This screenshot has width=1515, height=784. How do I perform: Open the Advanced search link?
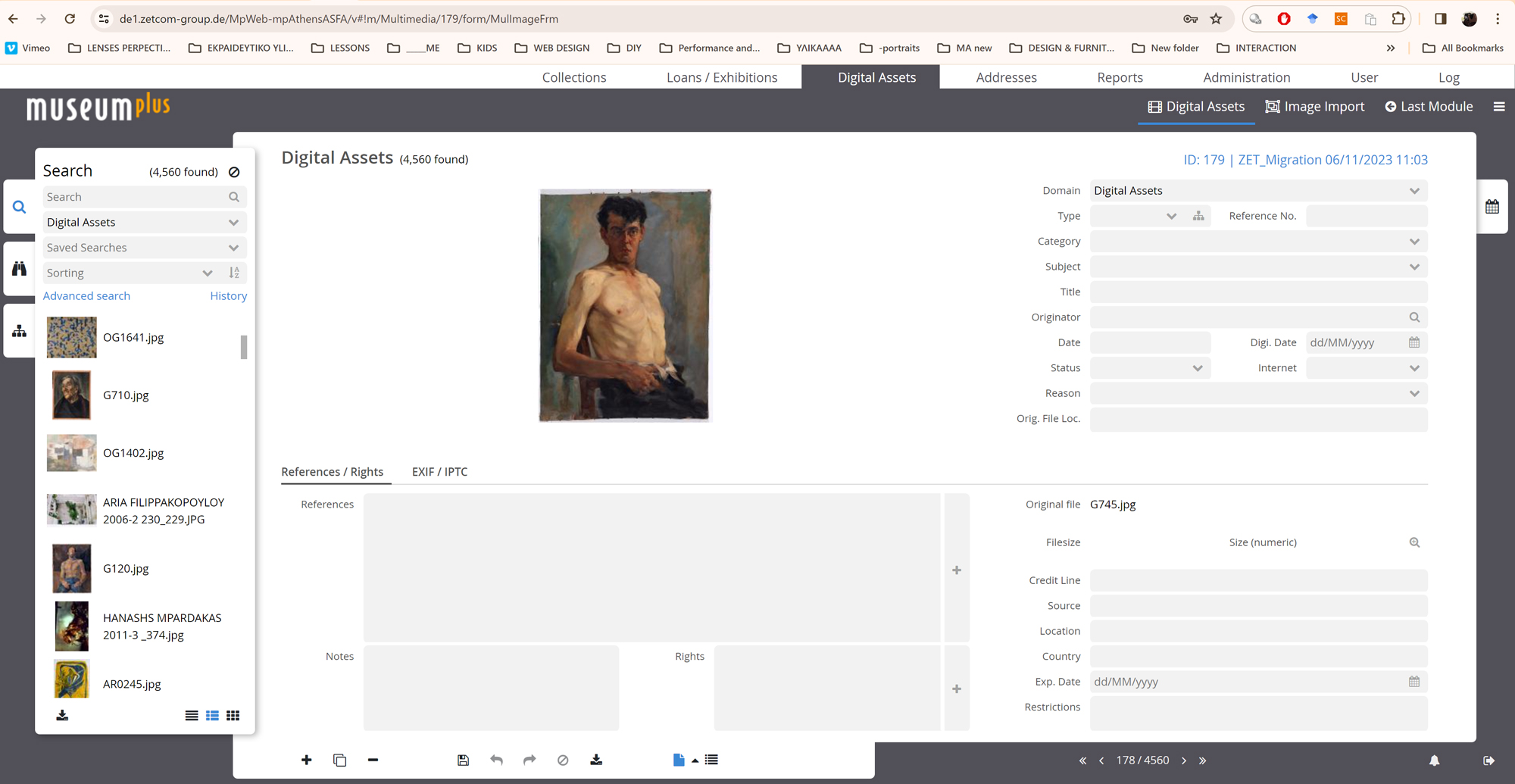[86, 296]
